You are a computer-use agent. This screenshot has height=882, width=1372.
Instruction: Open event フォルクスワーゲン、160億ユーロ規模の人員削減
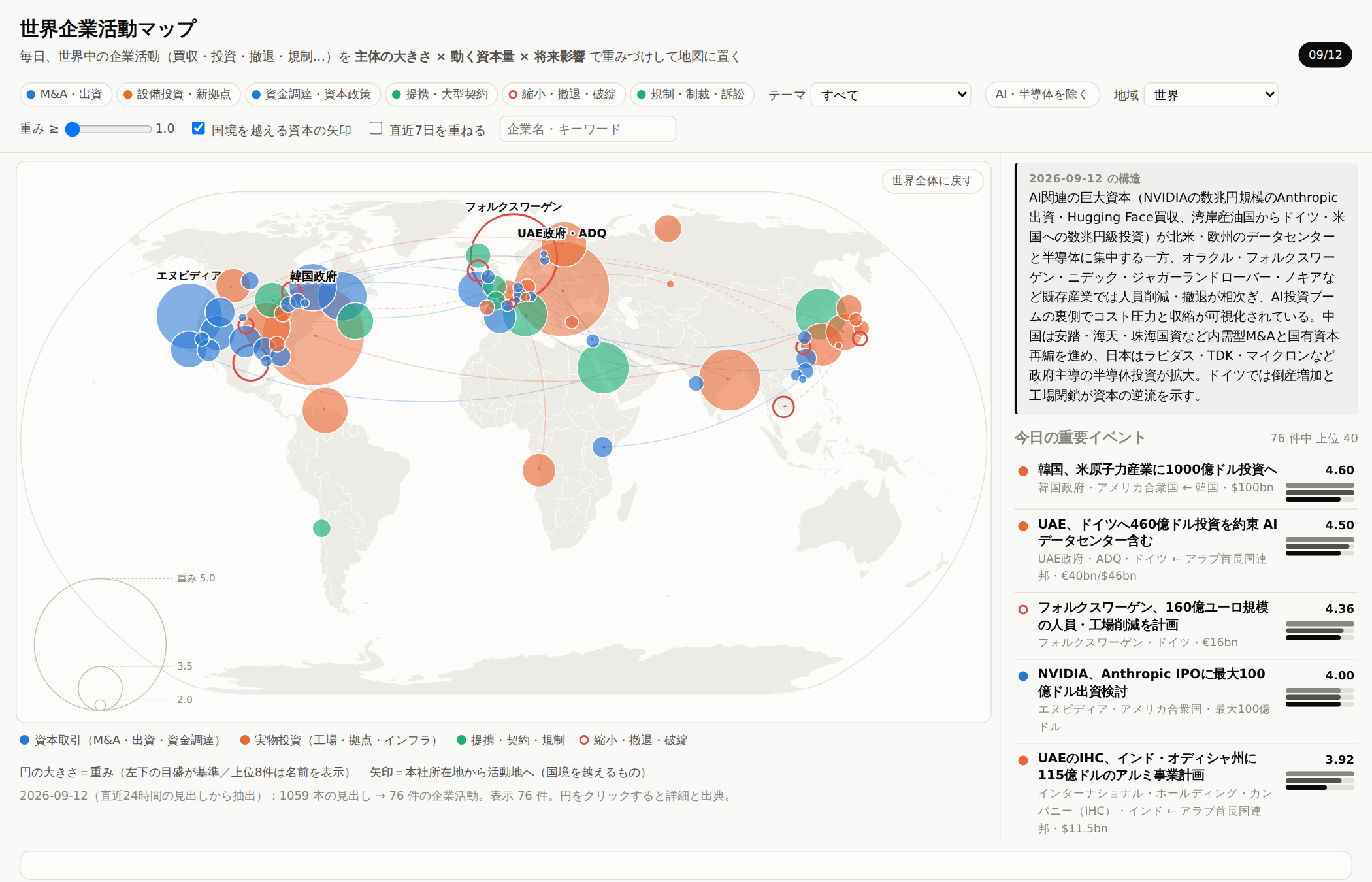1186,625
